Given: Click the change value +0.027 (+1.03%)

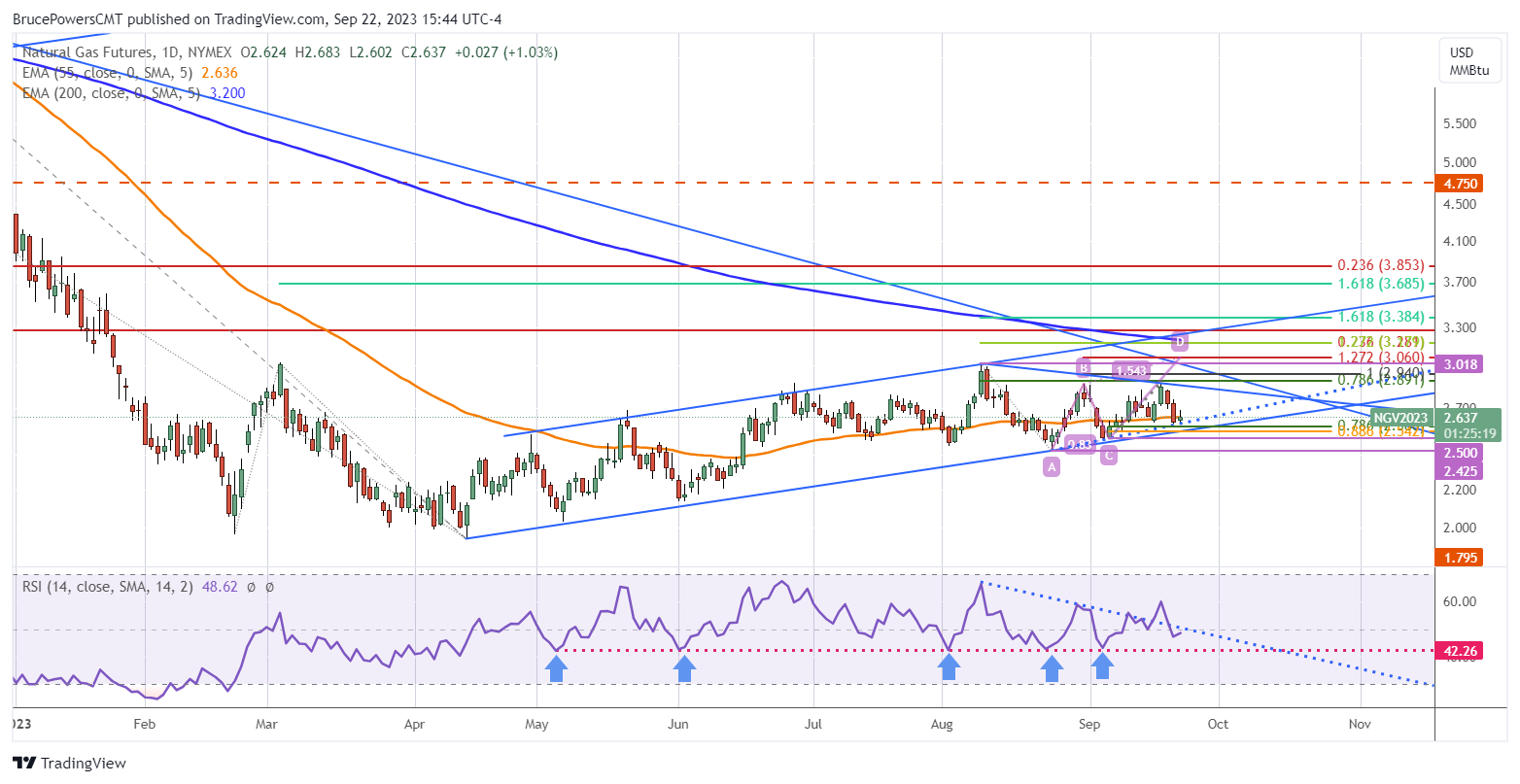Looking at the screenshot, I should click(x=505, y=52).
